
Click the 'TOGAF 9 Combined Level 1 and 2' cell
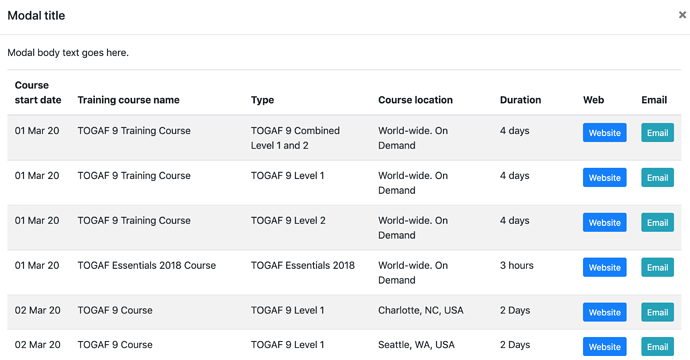tap(295, 138)
